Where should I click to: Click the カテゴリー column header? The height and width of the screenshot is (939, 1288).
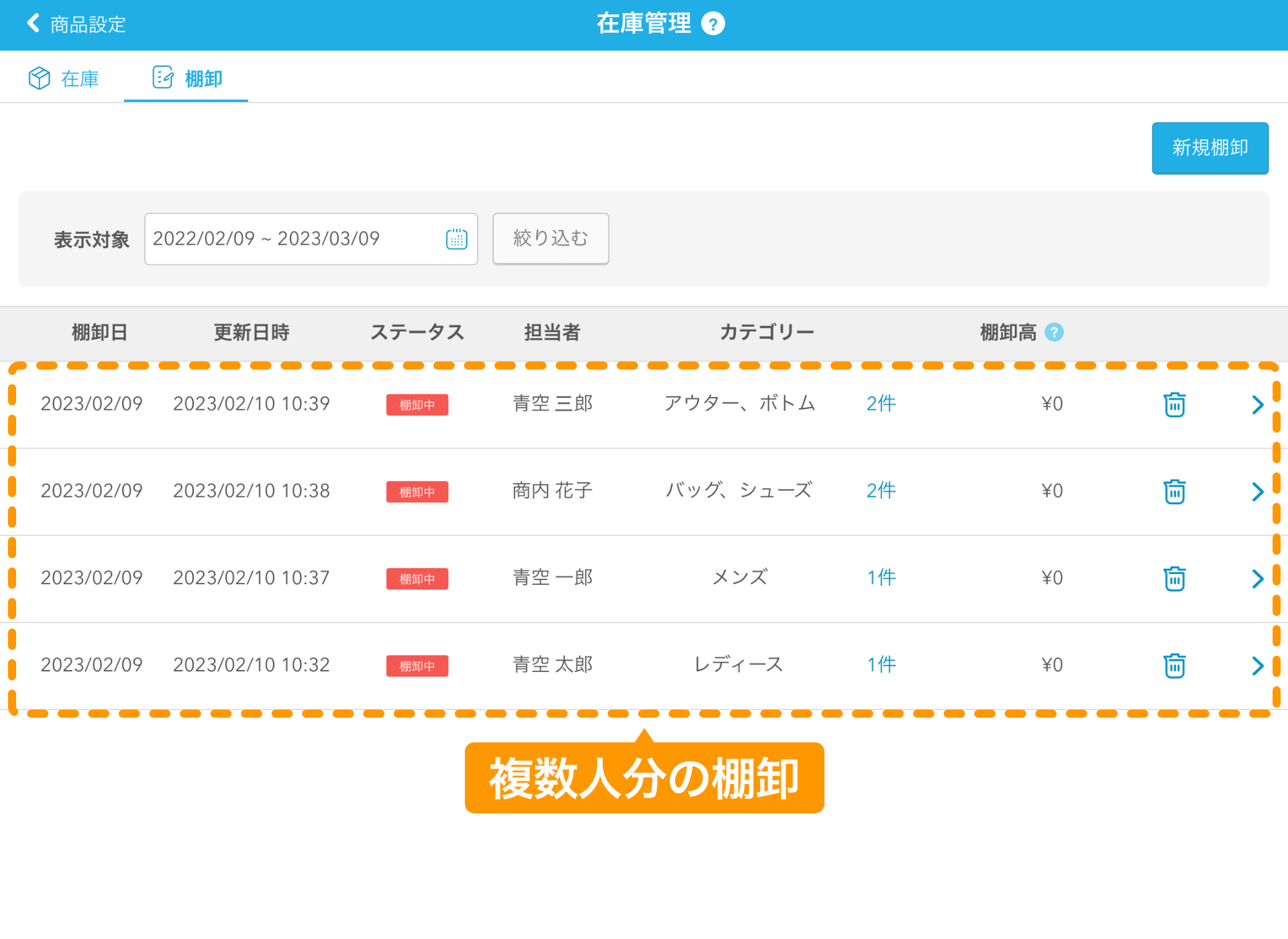(767, 332)
